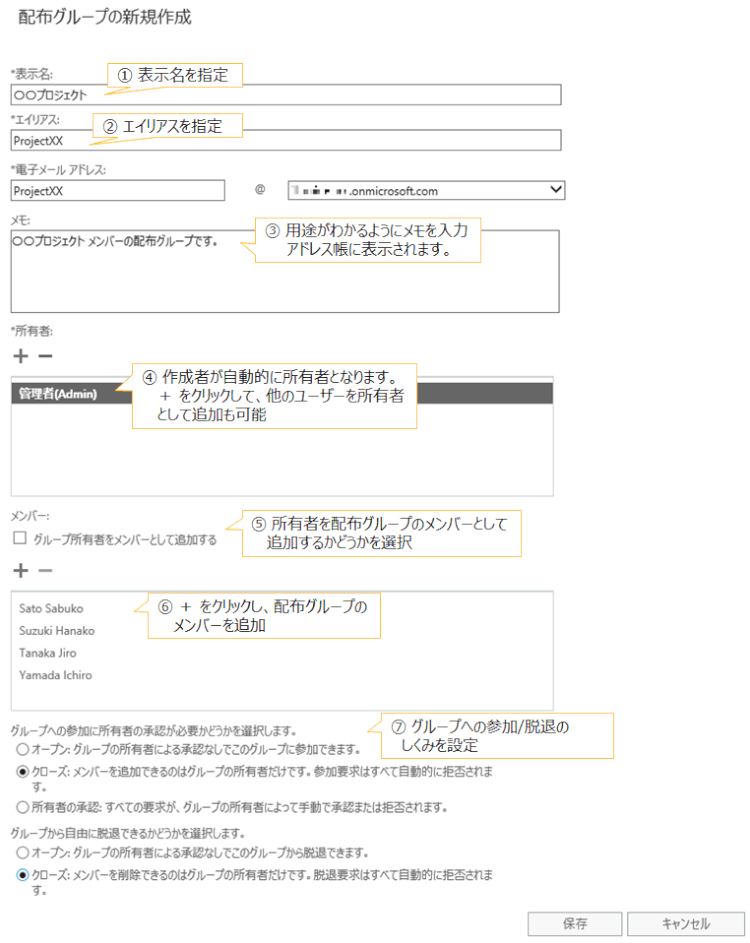Screen dimensions: 750x943
Task: Check グループ所有者をメンバーとして追加する
Action: pos(20,538)
